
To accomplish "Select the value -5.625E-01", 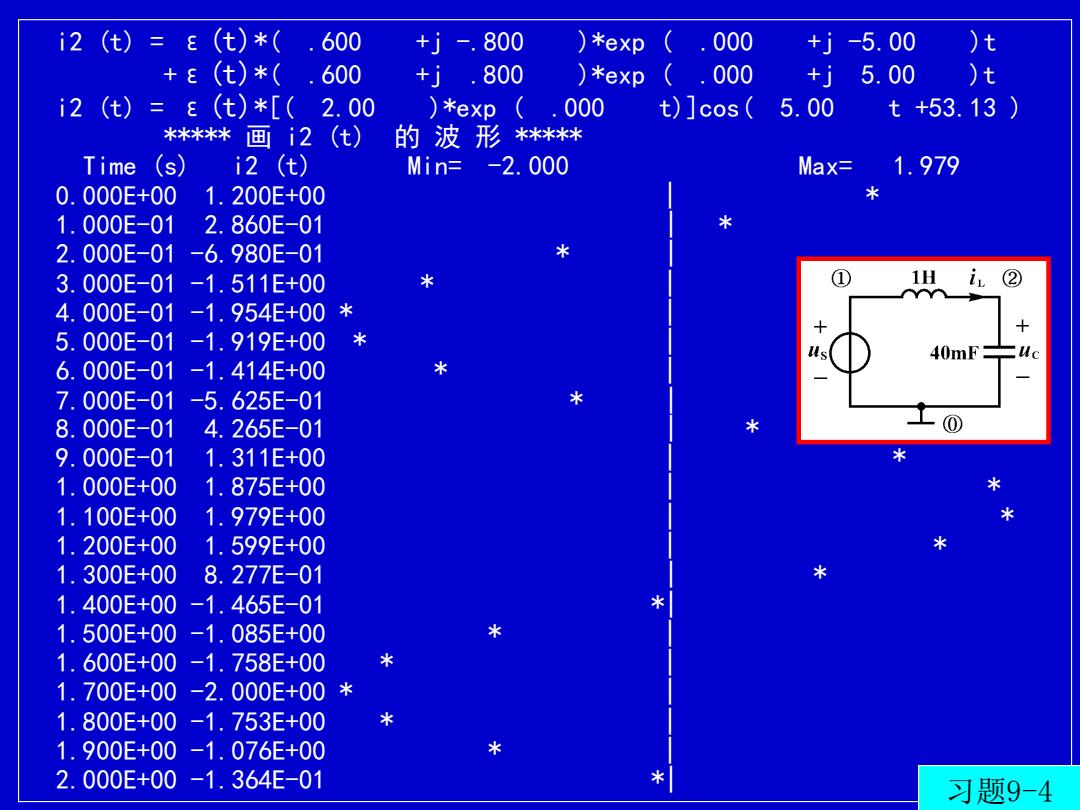I will [x=256, y=400].
